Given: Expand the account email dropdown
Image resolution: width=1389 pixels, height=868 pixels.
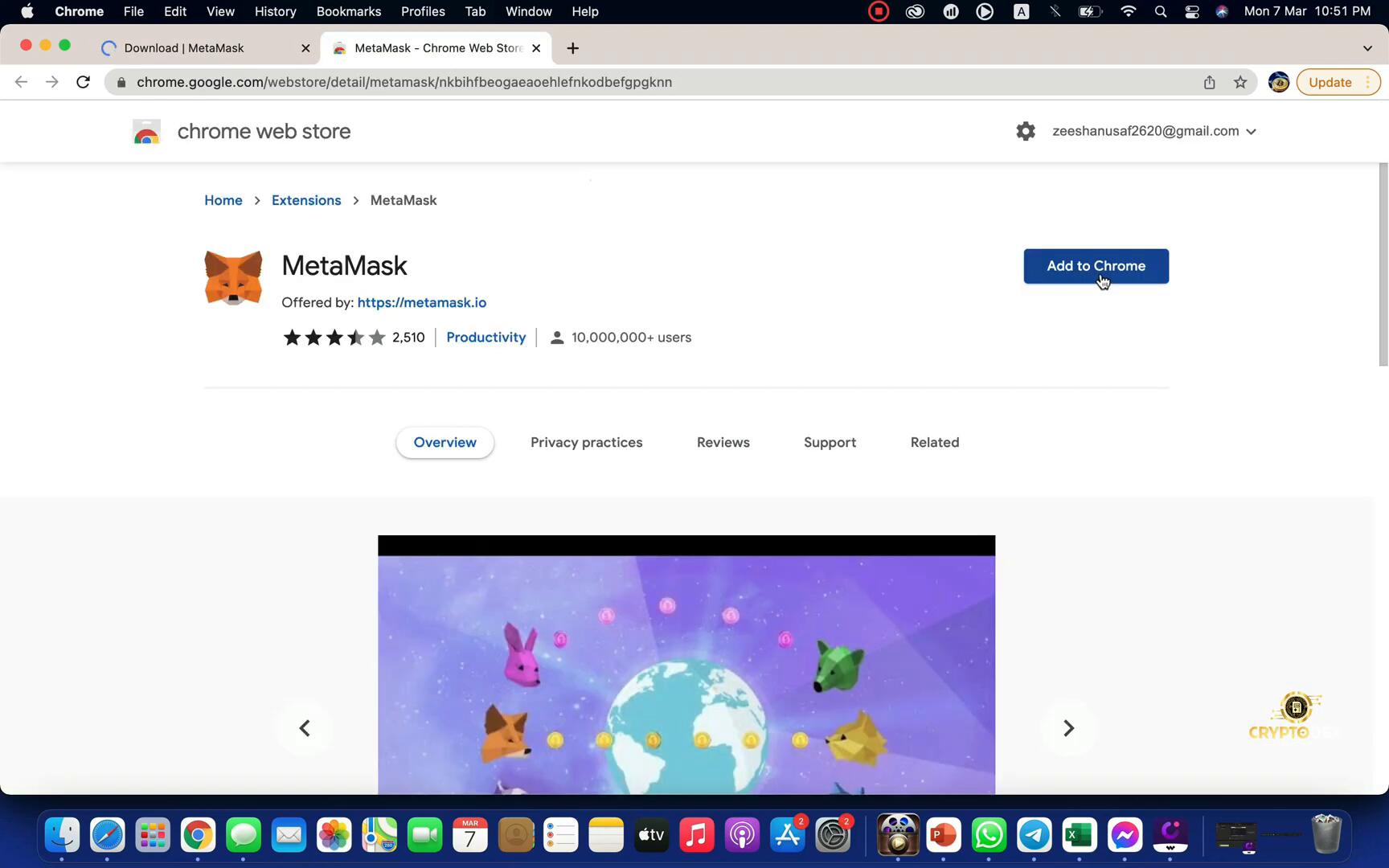Looking at the screenshot, I should 1251,132.
